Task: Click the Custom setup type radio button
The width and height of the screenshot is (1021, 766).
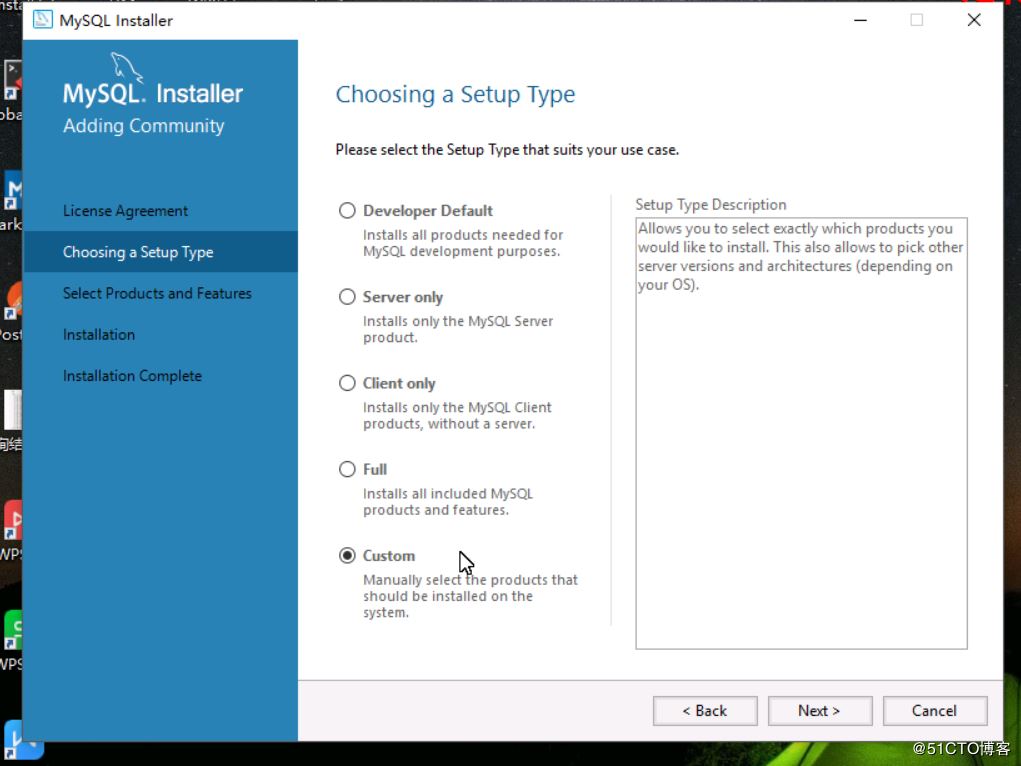Action: tap(347, 555)
